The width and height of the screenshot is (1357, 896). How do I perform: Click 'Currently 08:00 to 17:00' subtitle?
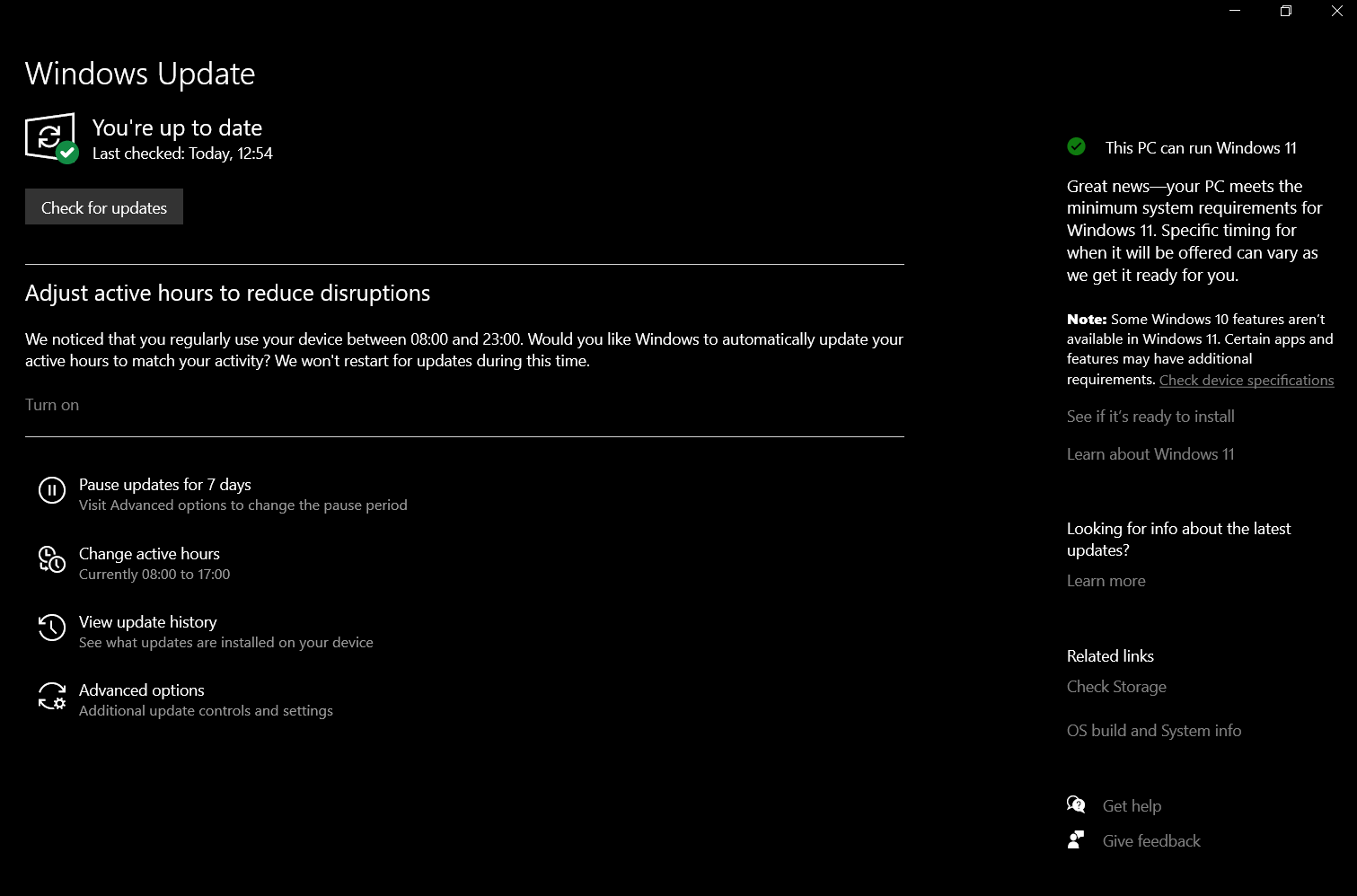coord(154,575)
